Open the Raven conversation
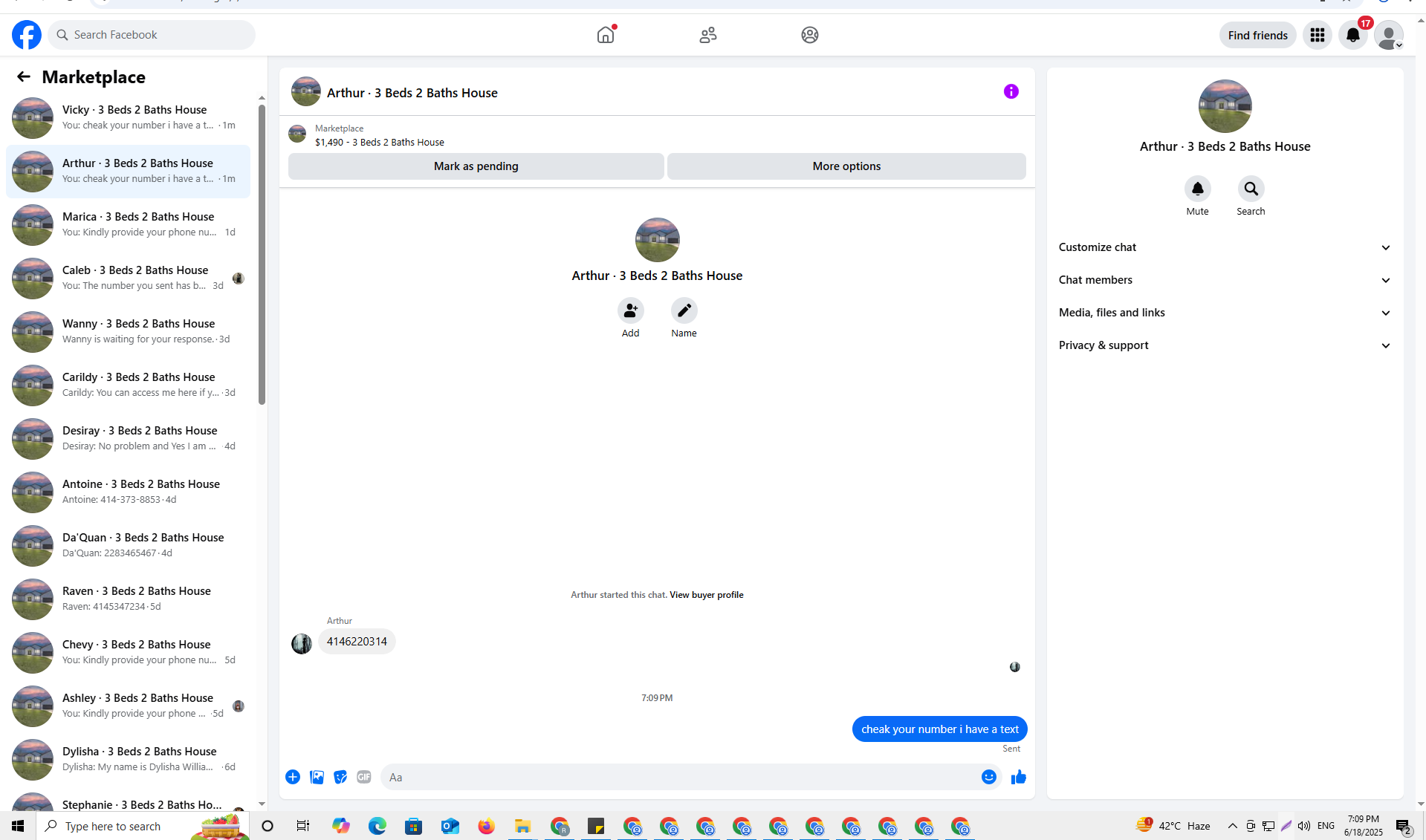 tap(128, 599)
